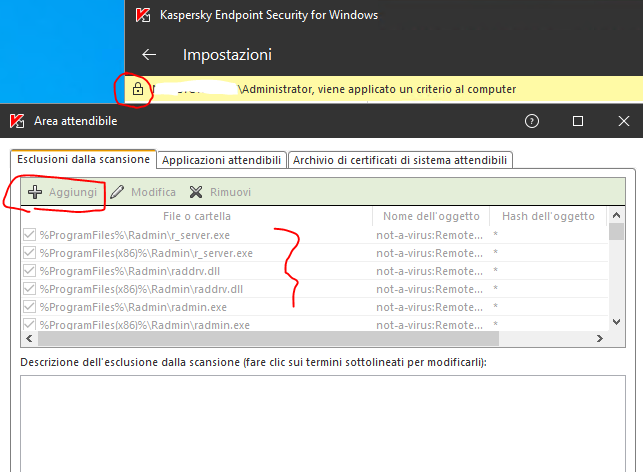Open help with the question mark icon

532,121
